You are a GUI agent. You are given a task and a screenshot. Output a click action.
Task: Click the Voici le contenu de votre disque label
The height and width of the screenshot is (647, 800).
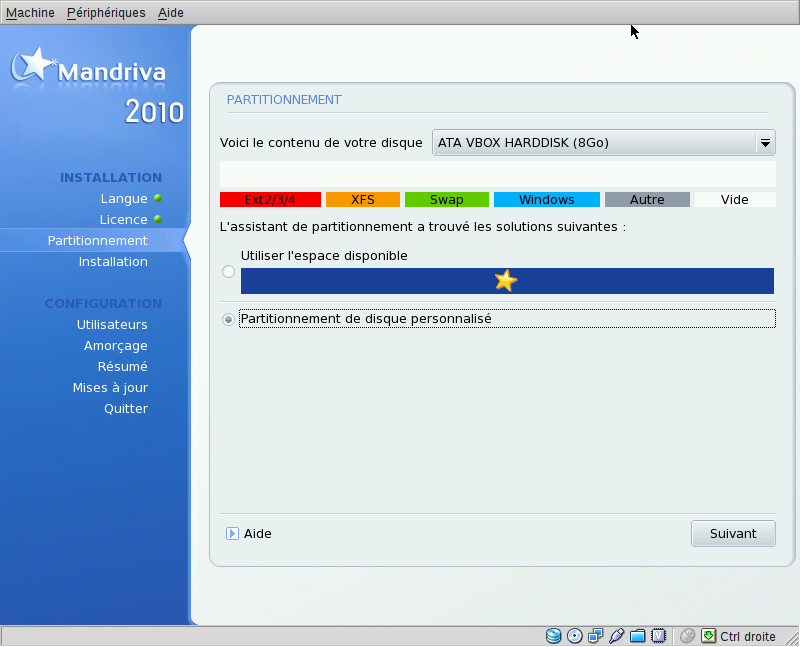[x=321, y=143]
